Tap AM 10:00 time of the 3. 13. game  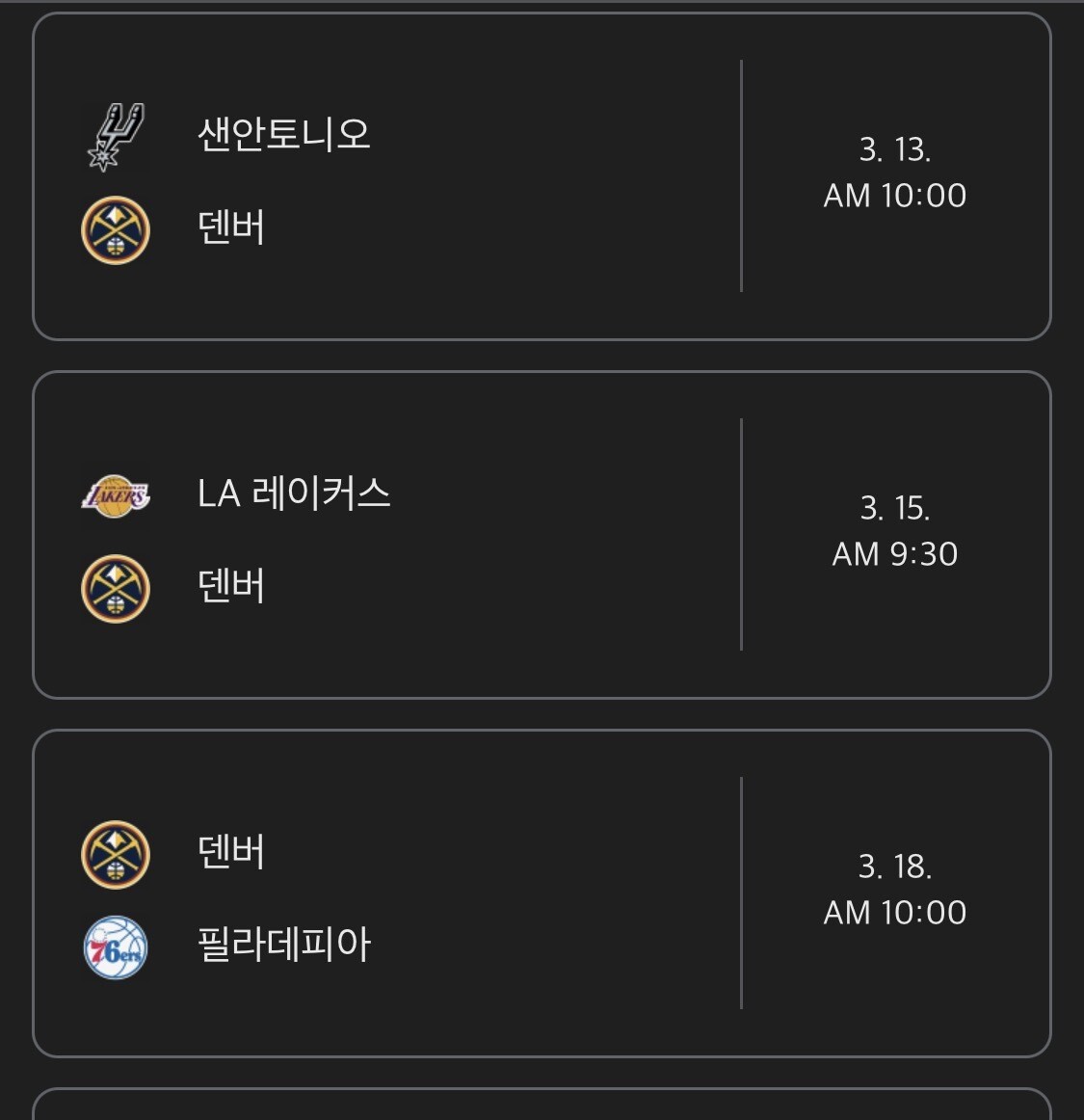(894, 196)
